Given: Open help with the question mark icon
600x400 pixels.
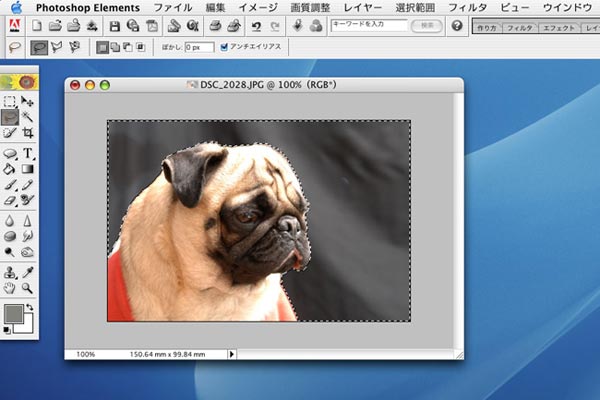Looking at the screenshot, I should (457, 26).
